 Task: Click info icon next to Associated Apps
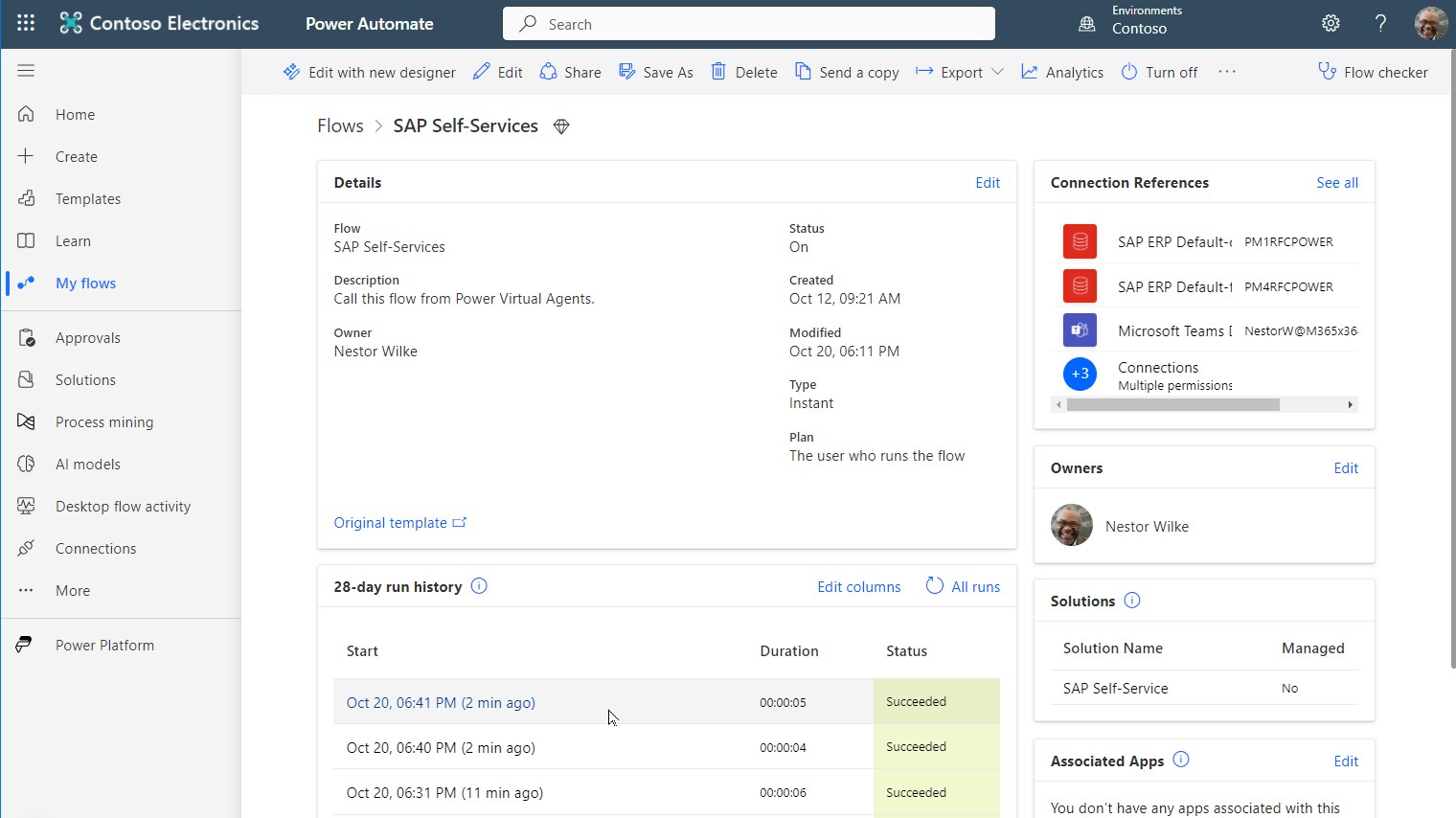pyautogui.click(x=1181, y=760)
